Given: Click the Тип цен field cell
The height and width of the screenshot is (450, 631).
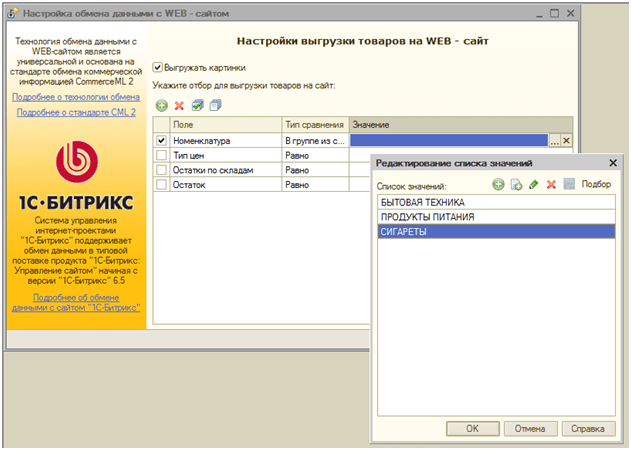Looking at the screenshot, I should [x=225, y=155].
